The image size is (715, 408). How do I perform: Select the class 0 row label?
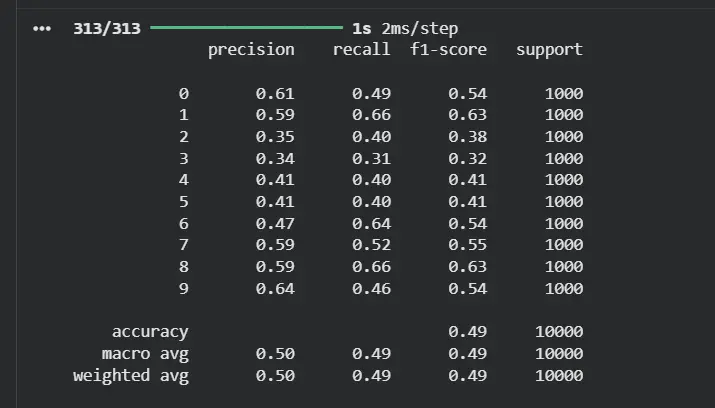tap(183, 94)
